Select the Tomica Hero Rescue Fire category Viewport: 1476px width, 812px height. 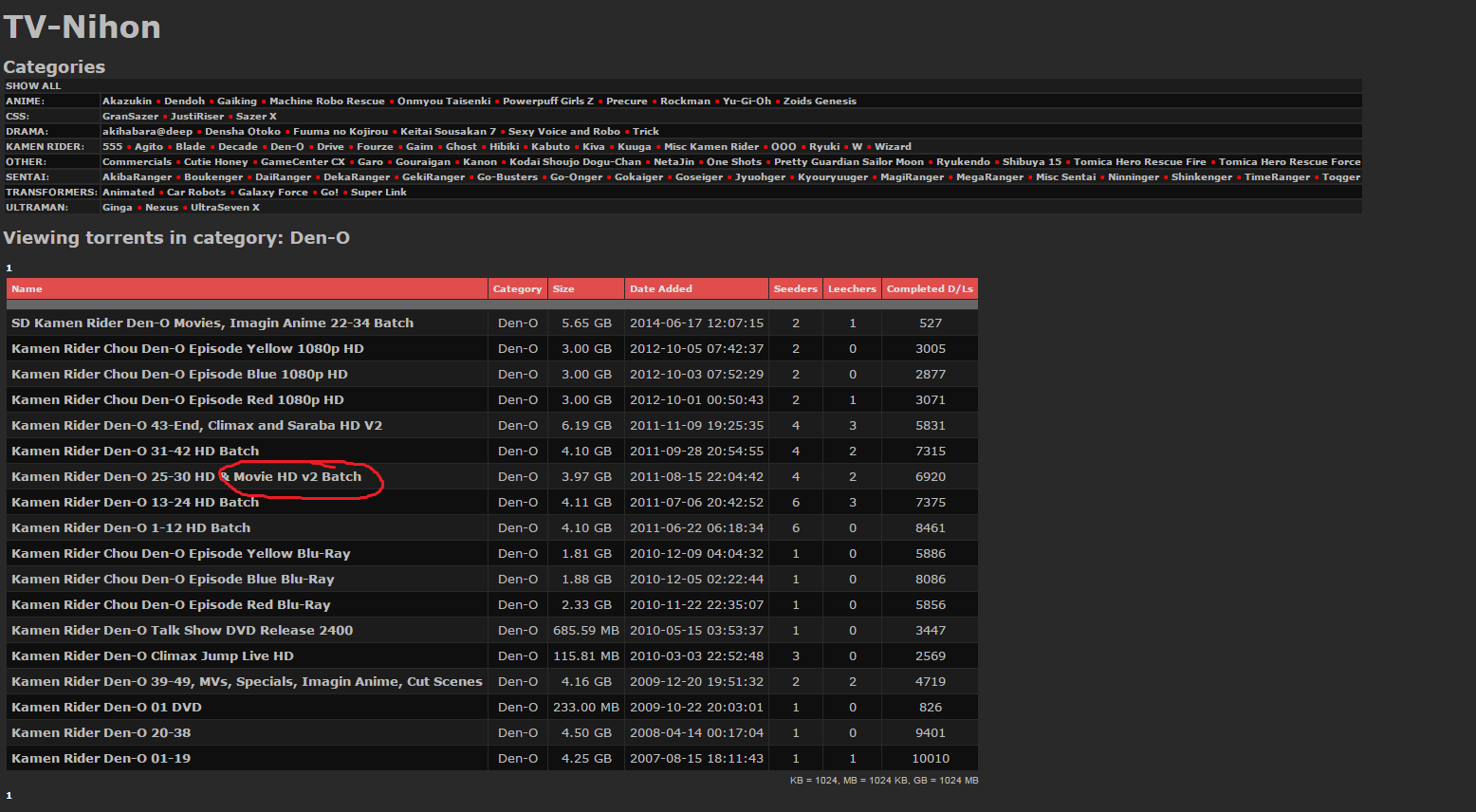(x=1140, y=162)
